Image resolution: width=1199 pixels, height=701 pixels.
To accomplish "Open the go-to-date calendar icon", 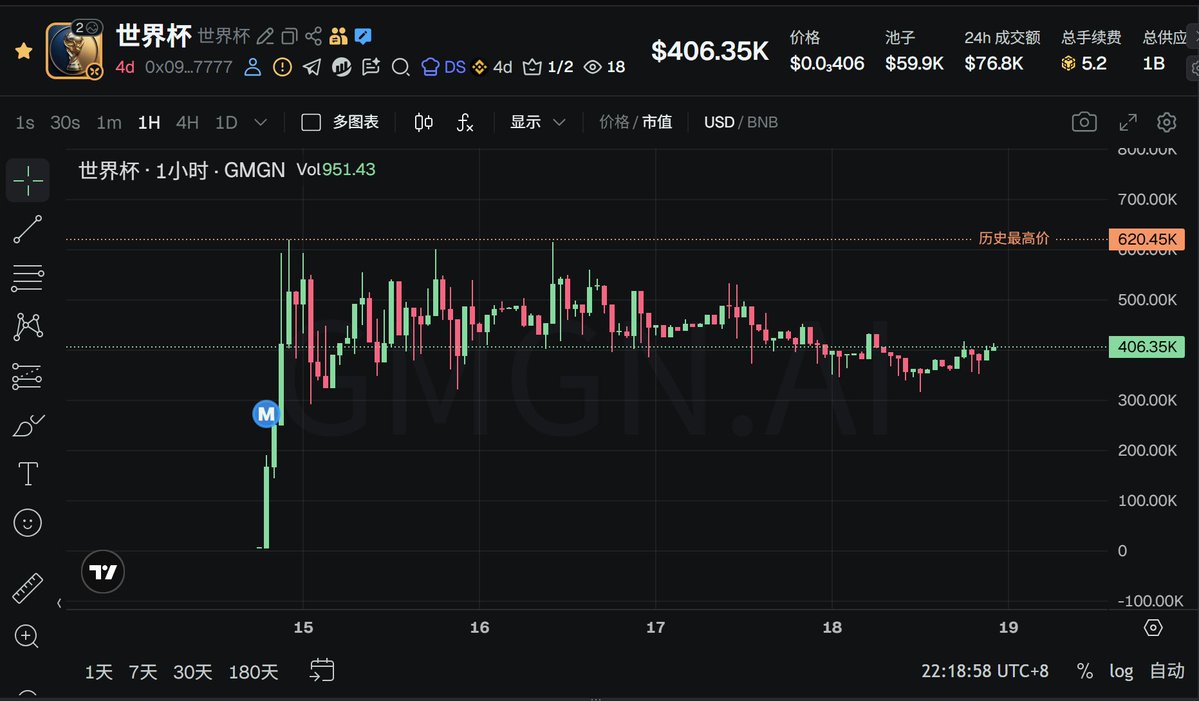I will coord(322,670).
